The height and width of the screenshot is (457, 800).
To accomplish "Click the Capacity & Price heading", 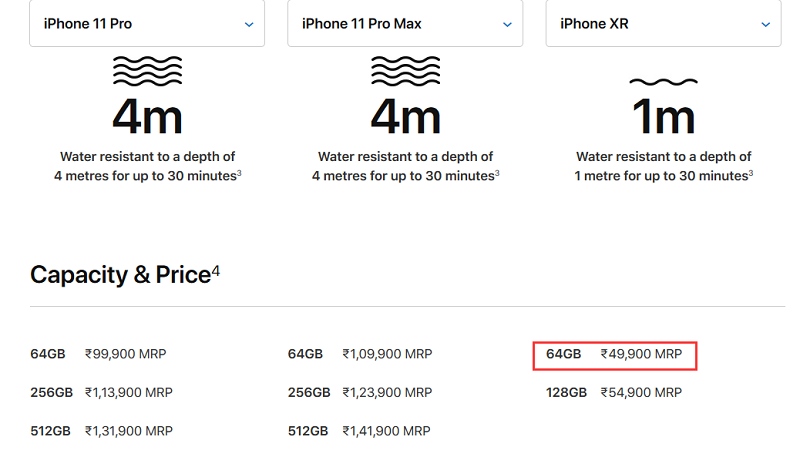I will (120, 275).
